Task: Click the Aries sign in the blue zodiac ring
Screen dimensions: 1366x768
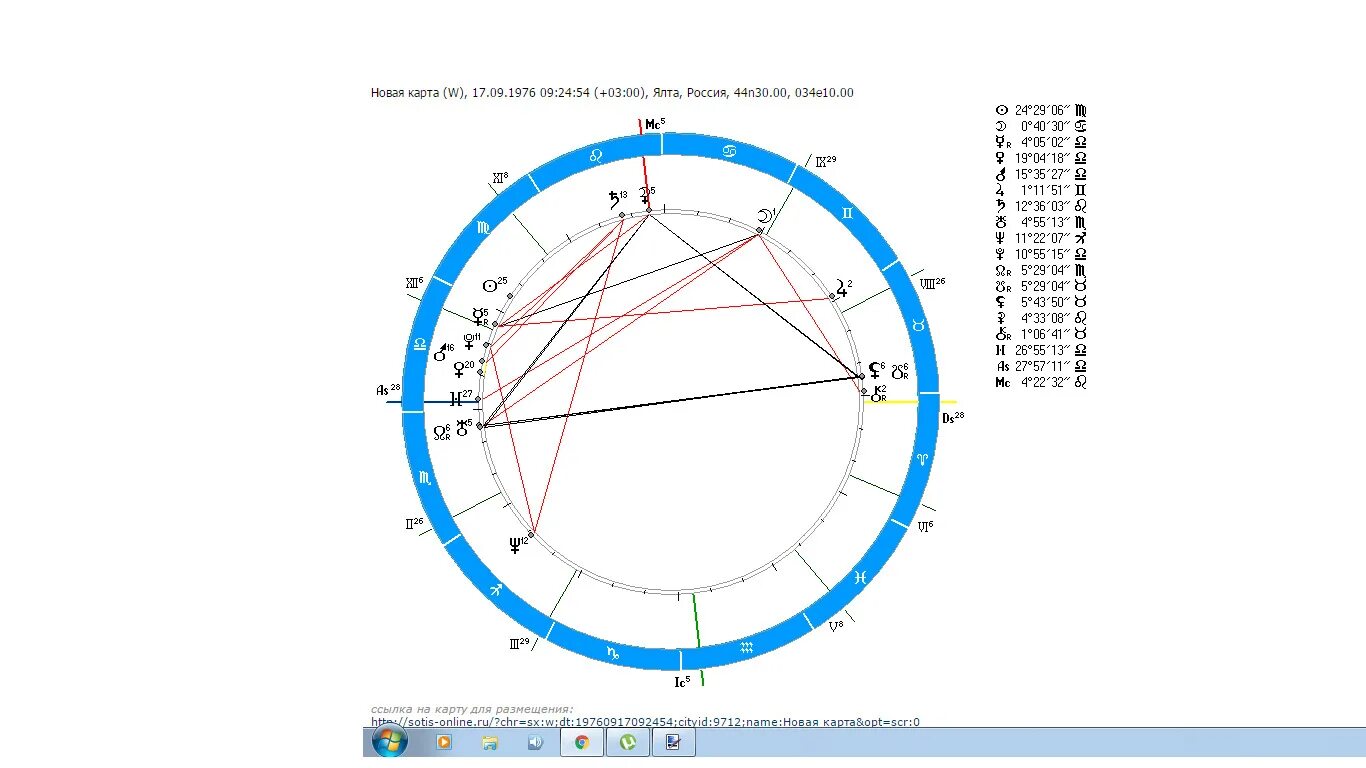Action: (922, 460)
